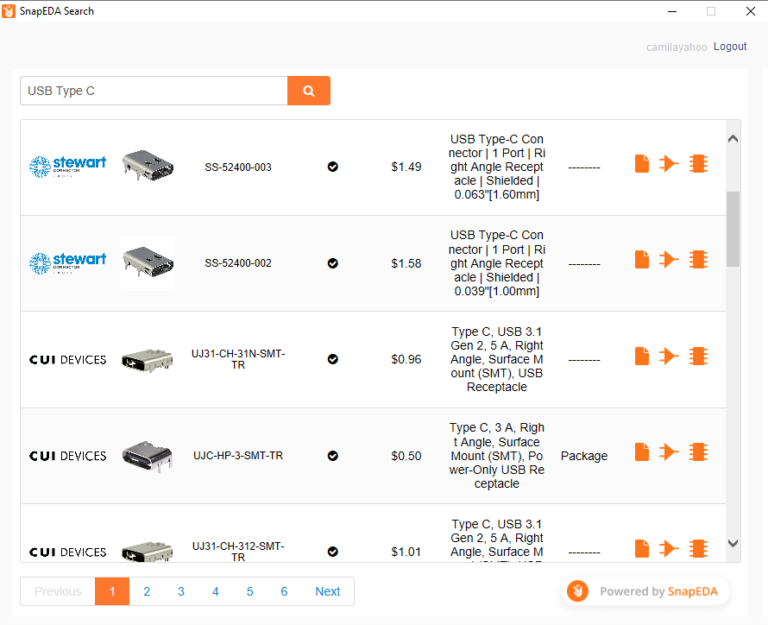Click symbol icon for UJC-HP-3-SMT-TR

point(669,452)
